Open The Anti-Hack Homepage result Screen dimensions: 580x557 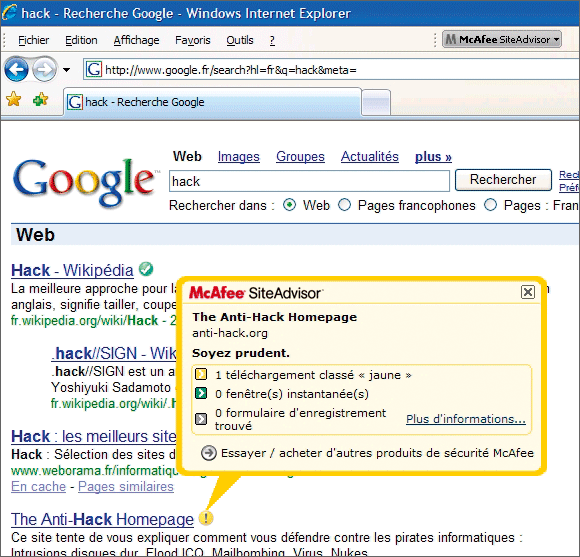[102, 519]
